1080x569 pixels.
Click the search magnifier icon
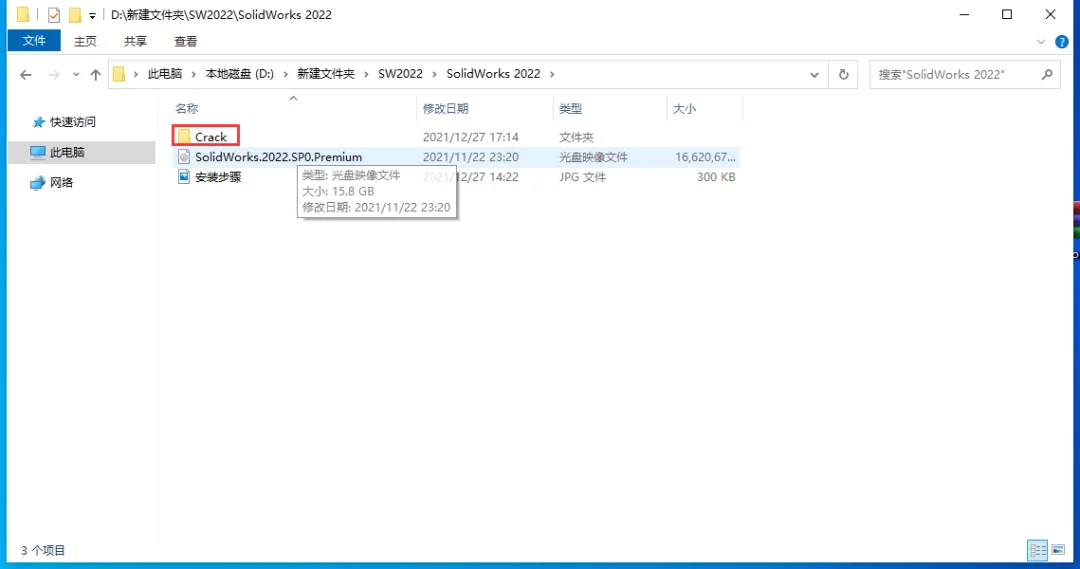coord(1047,74)
